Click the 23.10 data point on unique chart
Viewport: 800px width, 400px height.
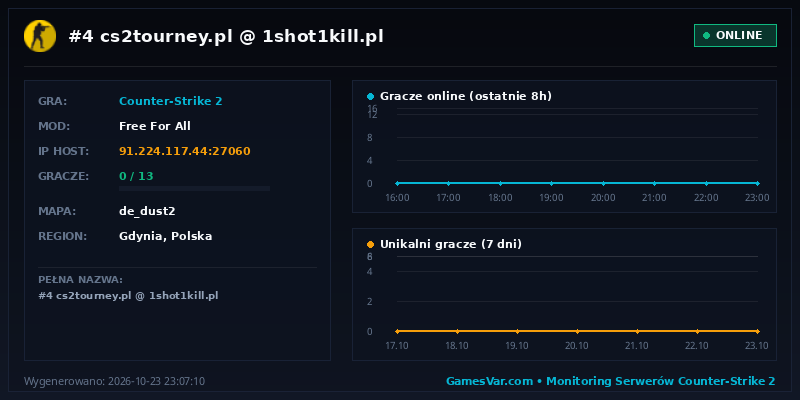[758, 331]
